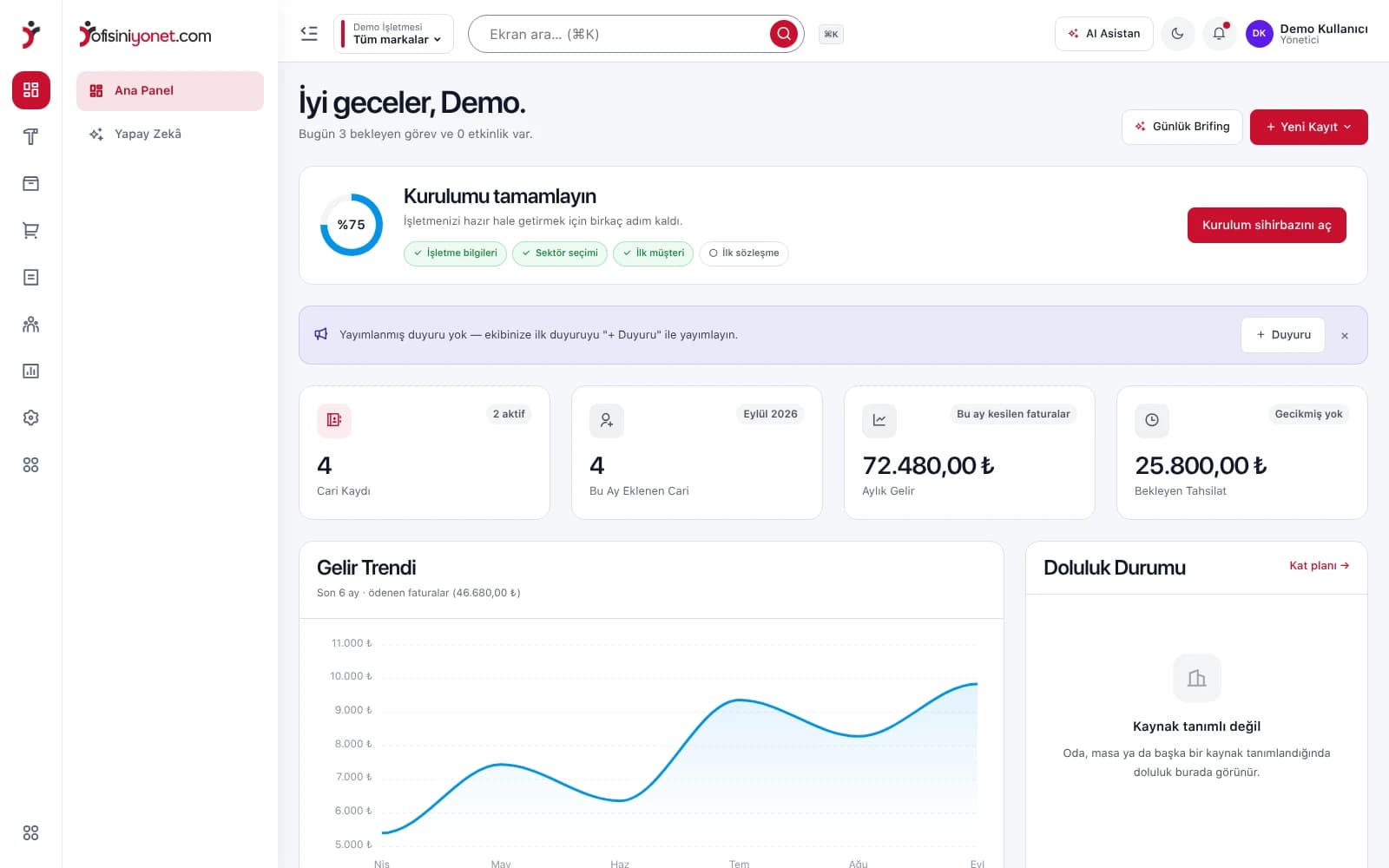Click the four-circles icon just below the gear
The width and height of the screenshot is (1389, 868).
(x=31, y=465)
